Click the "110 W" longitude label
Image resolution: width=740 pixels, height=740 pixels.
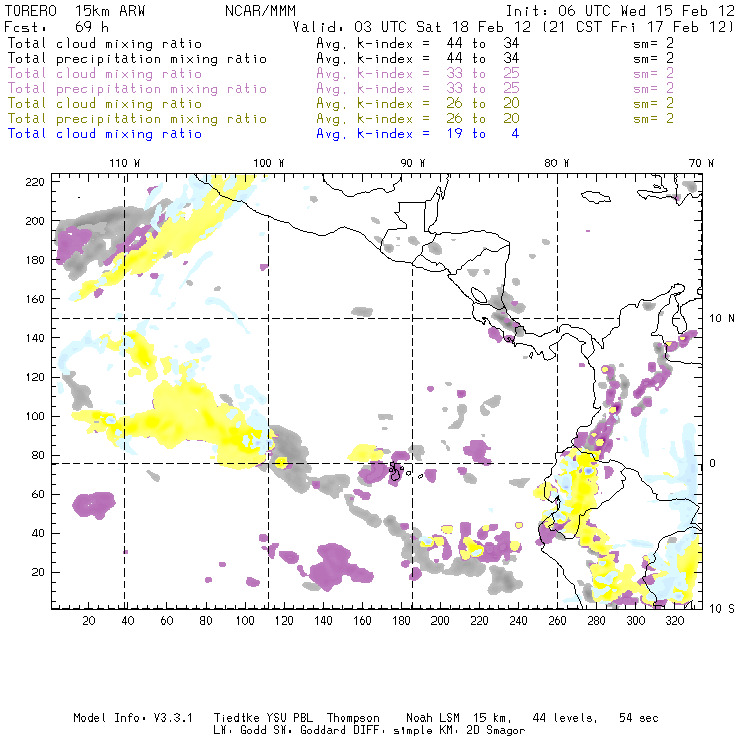point(125,163)
